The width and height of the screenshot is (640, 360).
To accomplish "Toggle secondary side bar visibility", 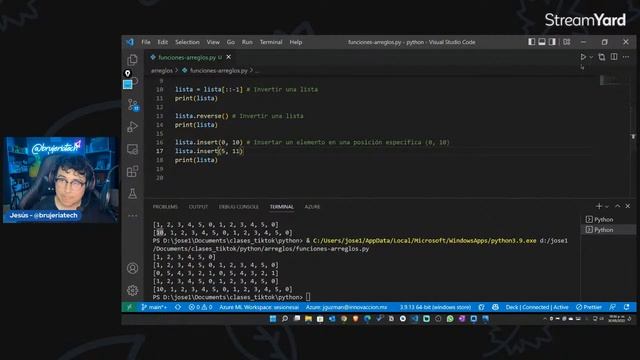I will tap(552, 42).
